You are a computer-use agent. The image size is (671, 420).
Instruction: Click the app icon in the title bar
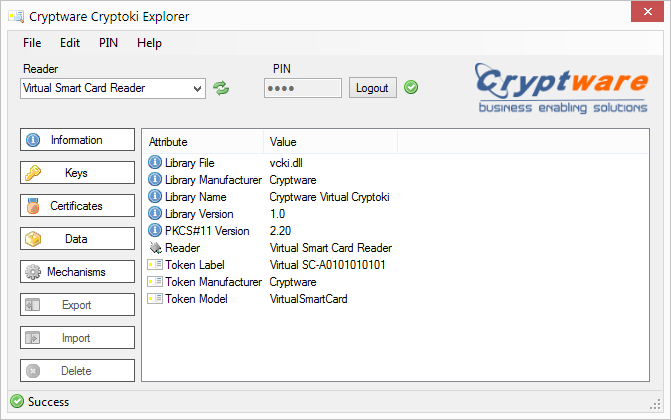[x=17, y=16]
